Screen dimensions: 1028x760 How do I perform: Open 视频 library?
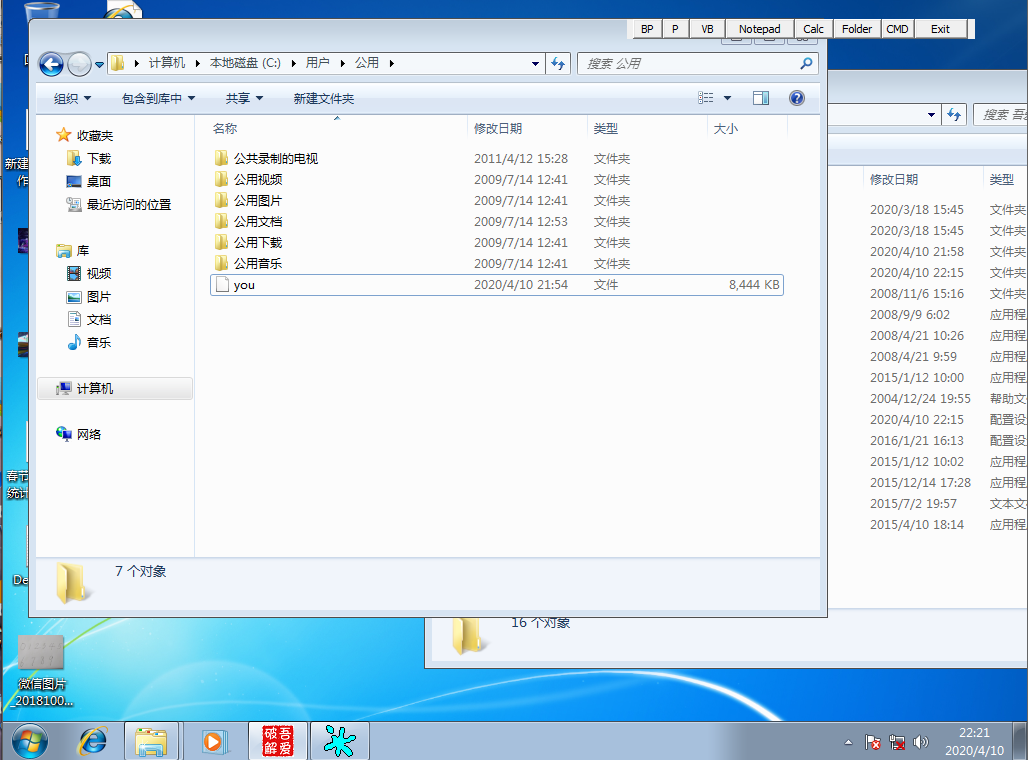click(89, 273)
